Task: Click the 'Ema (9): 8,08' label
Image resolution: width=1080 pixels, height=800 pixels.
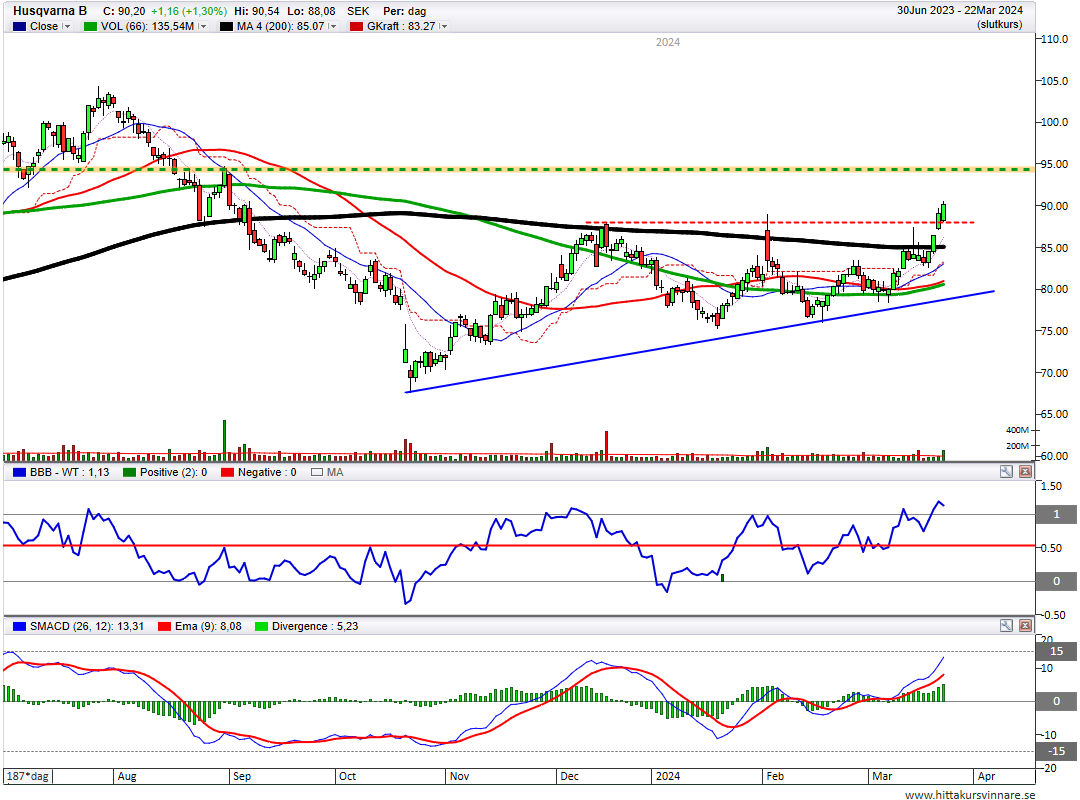Action: coord(208,626)
